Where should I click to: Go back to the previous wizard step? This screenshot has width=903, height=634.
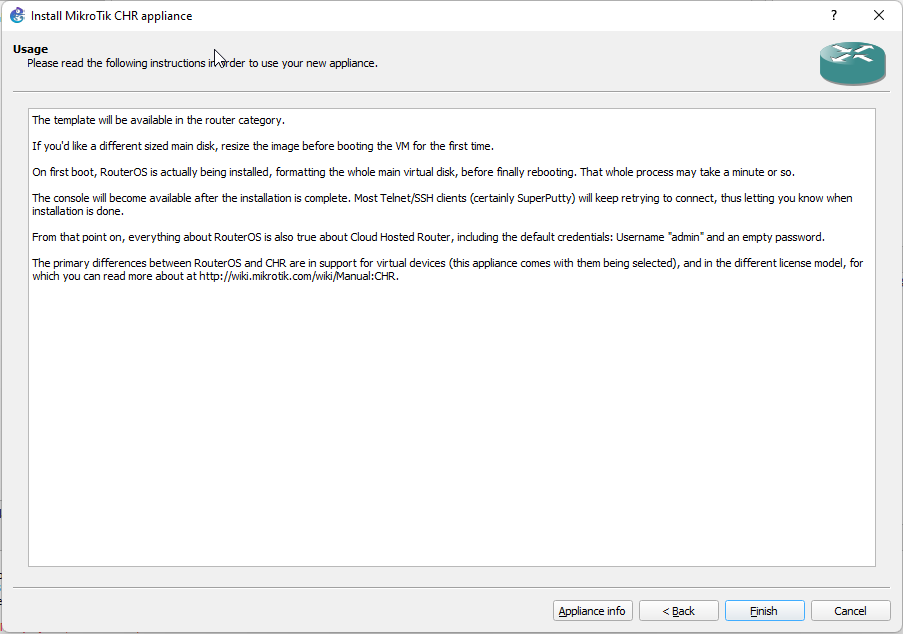(678, 610)
